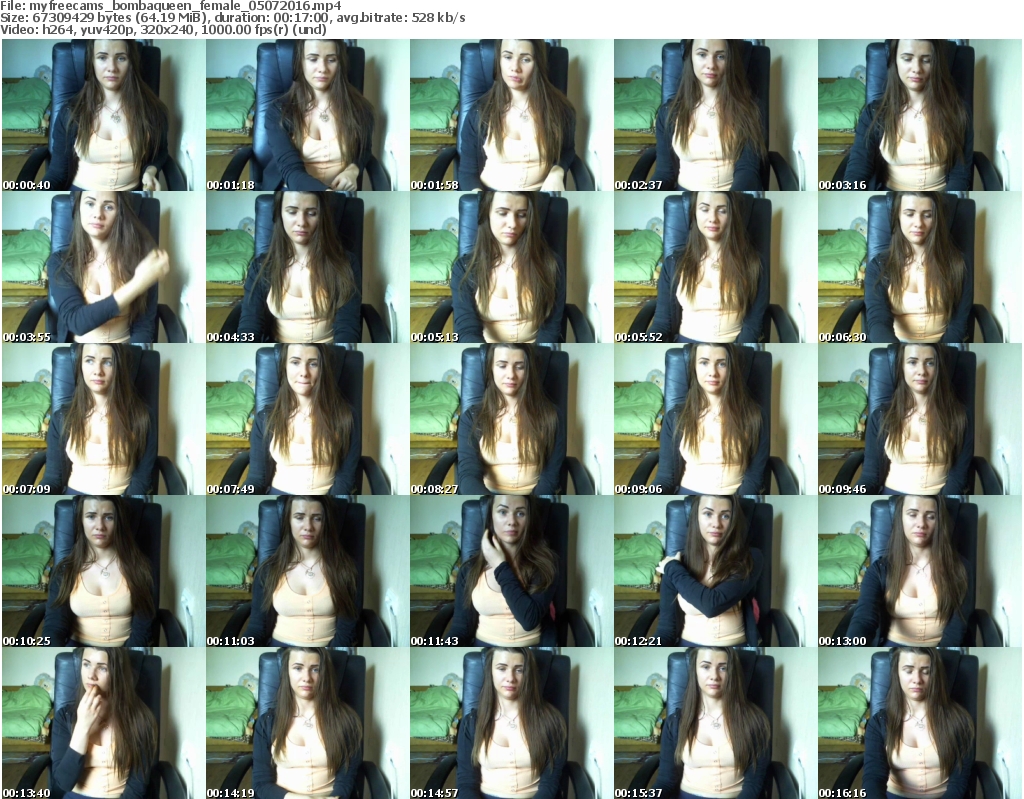Viewport: 1024px width, 799px height.
Task: Click the Size and duration info line
Action: tap(233, 18)
